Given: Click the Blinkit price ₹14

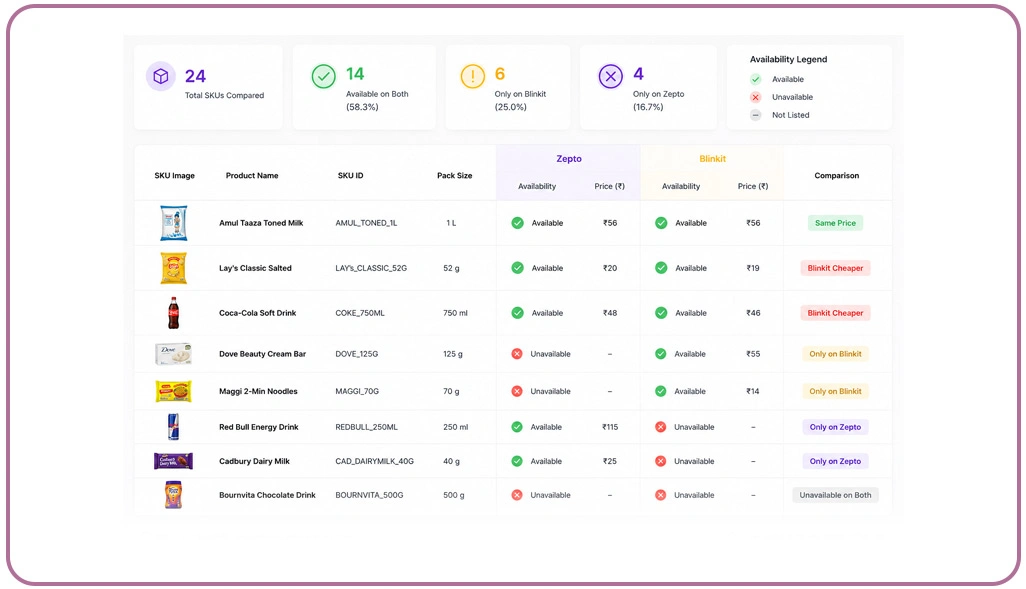Looking at the screenshot, I should point(753,391).
